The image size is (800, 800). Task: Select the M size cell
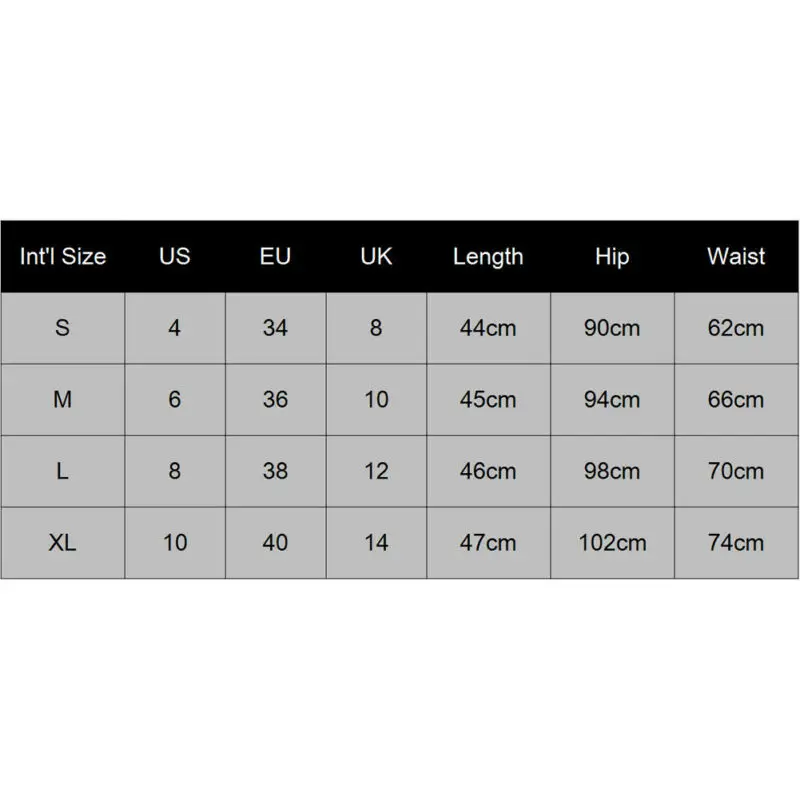pyautogui.click(x=62, y=400)
